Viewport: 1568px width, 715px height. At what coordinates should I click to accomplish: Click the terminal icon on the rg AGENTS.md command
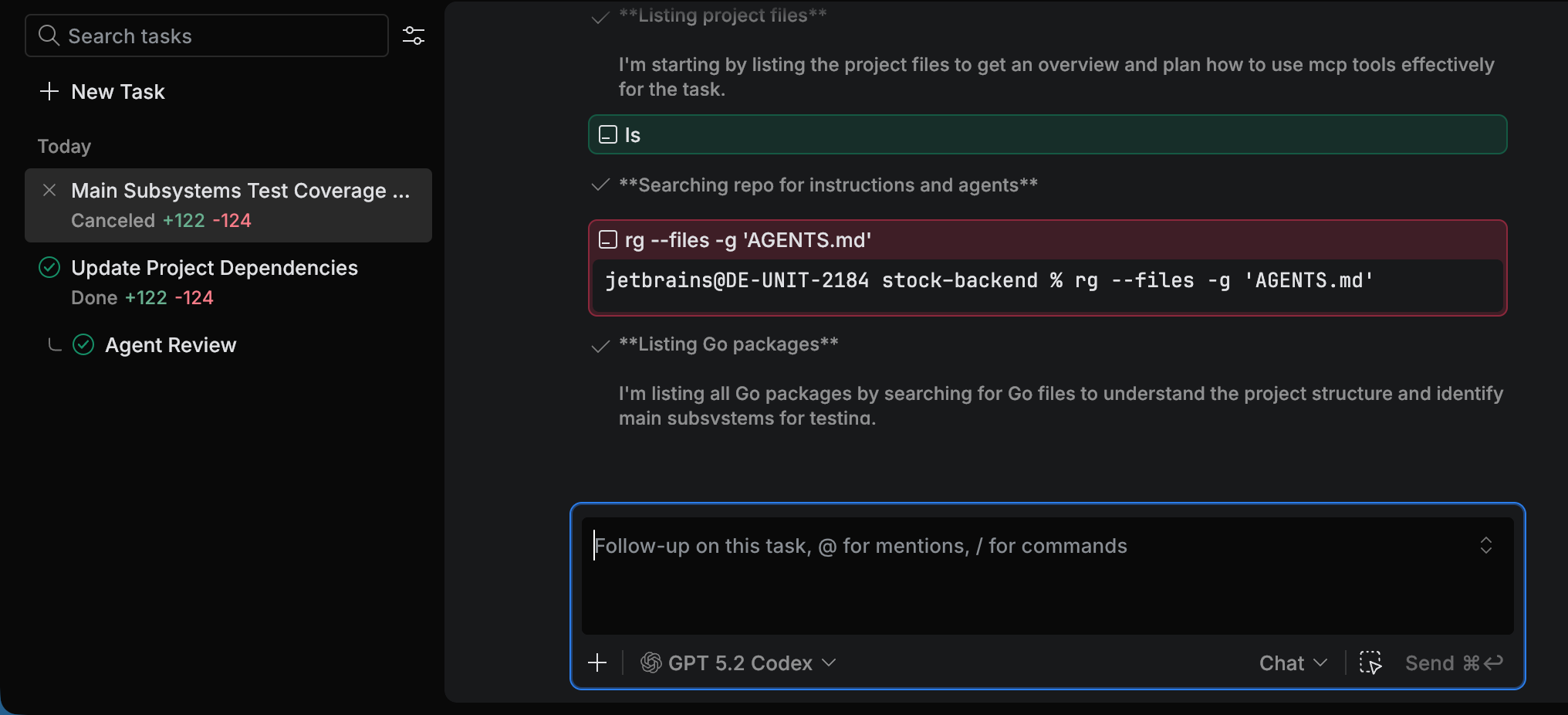(607, 239)
